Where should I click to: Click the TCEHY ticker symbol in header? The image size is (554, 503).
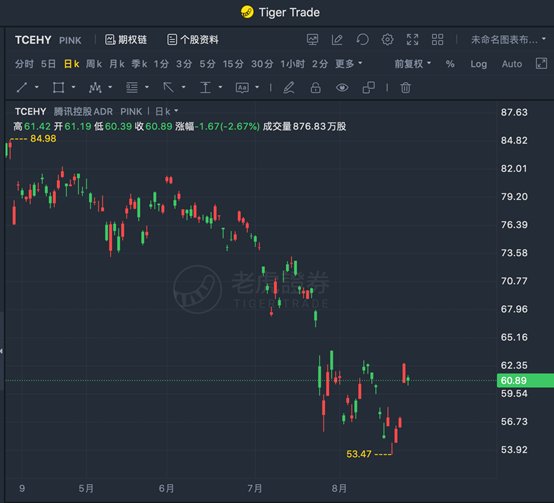[x=33, y=40]
